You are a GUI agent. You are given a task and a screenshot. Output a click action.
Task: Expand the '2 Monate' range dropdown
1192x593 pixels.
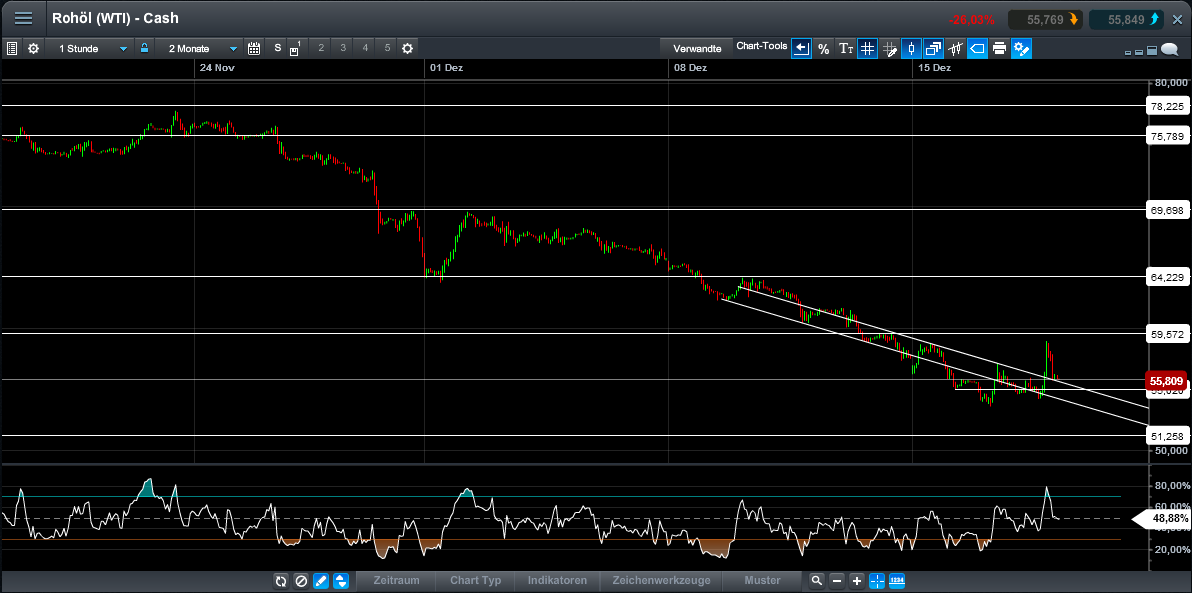click(197, 48)
